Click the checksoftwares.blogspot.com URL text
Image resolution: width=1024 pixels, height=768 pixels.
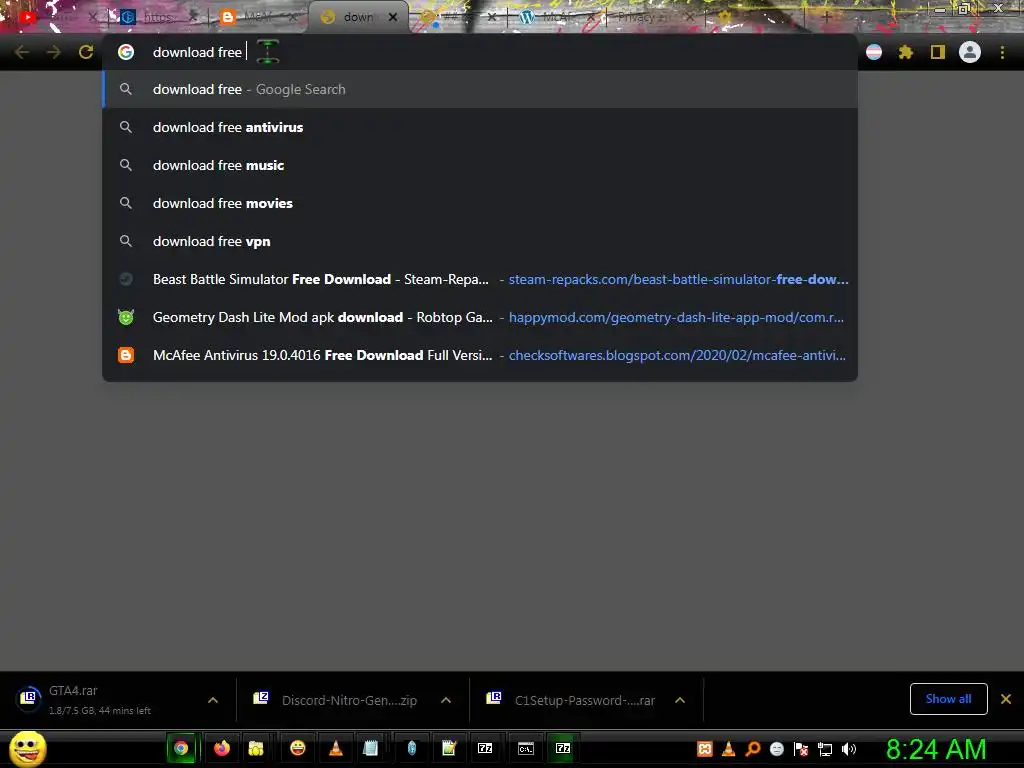677,355
